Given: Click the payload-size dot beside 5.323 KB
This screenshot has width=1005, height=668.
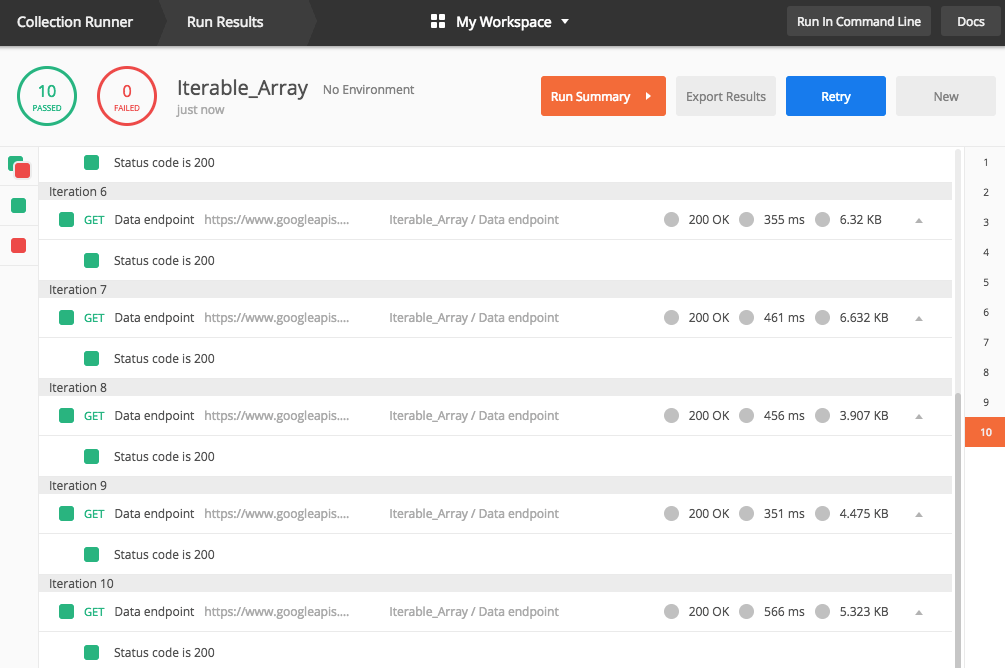Looking at the screenshot, I should click(822, 611).
